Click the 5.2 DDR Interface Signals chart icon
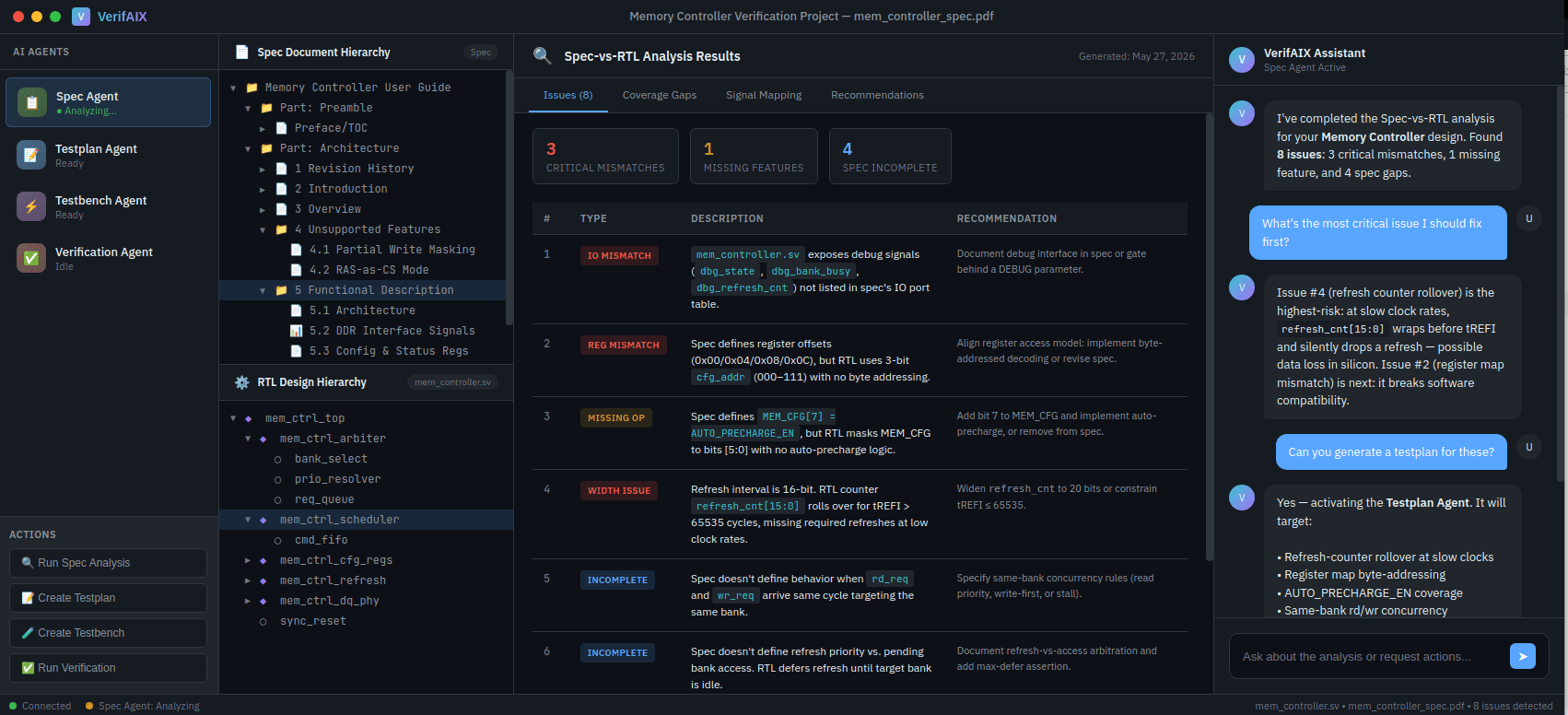 click(297, 331)
